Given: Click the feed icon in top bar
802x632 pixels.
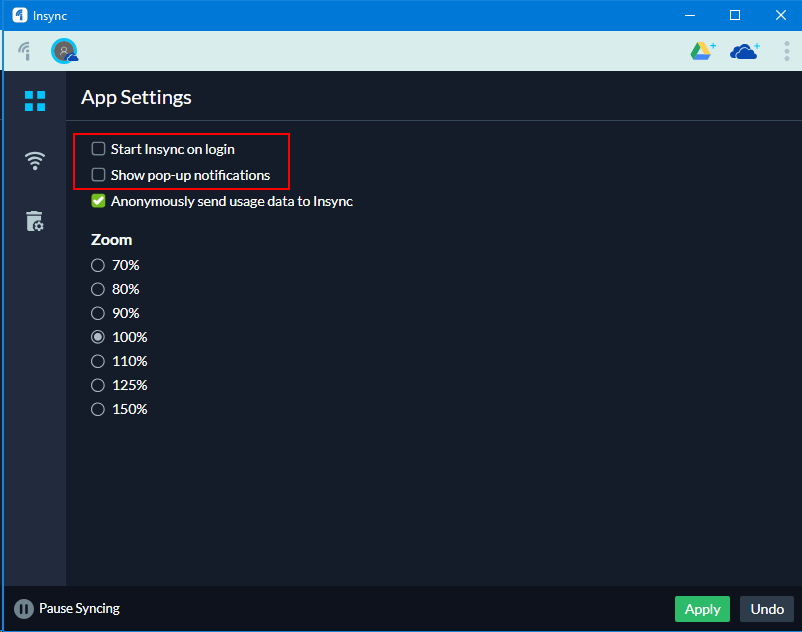Looking at the screenshot, I should click(25, 51).
